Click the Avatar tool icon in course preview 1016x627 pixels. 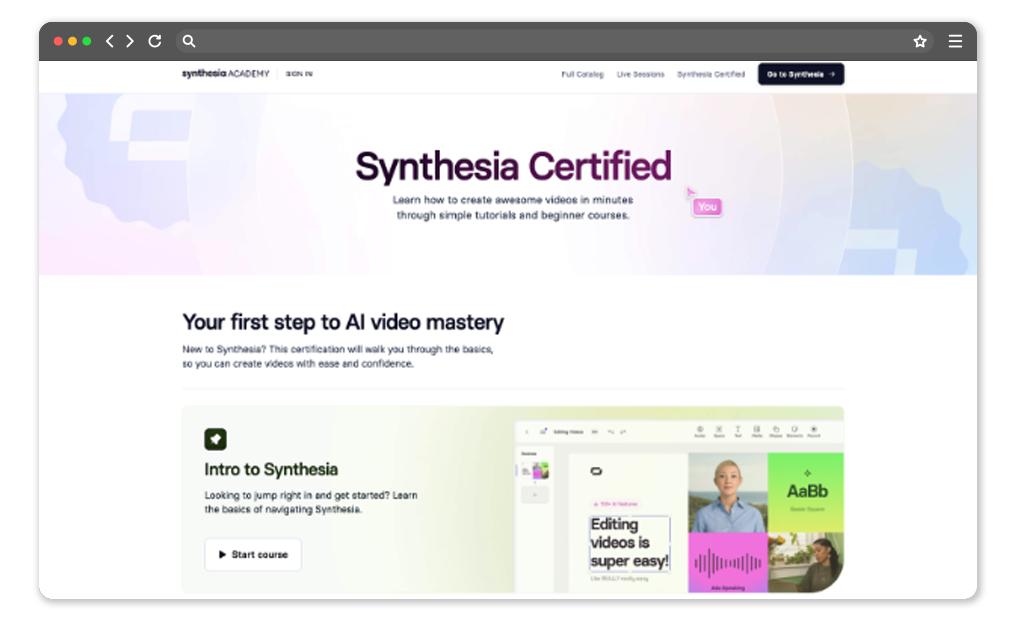[x=700, y=431]
